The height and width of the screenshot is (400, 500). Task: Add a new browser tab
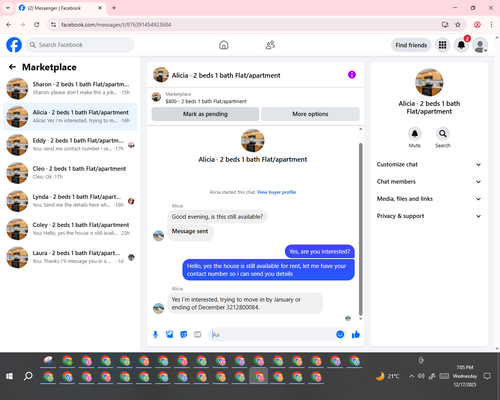114,8
